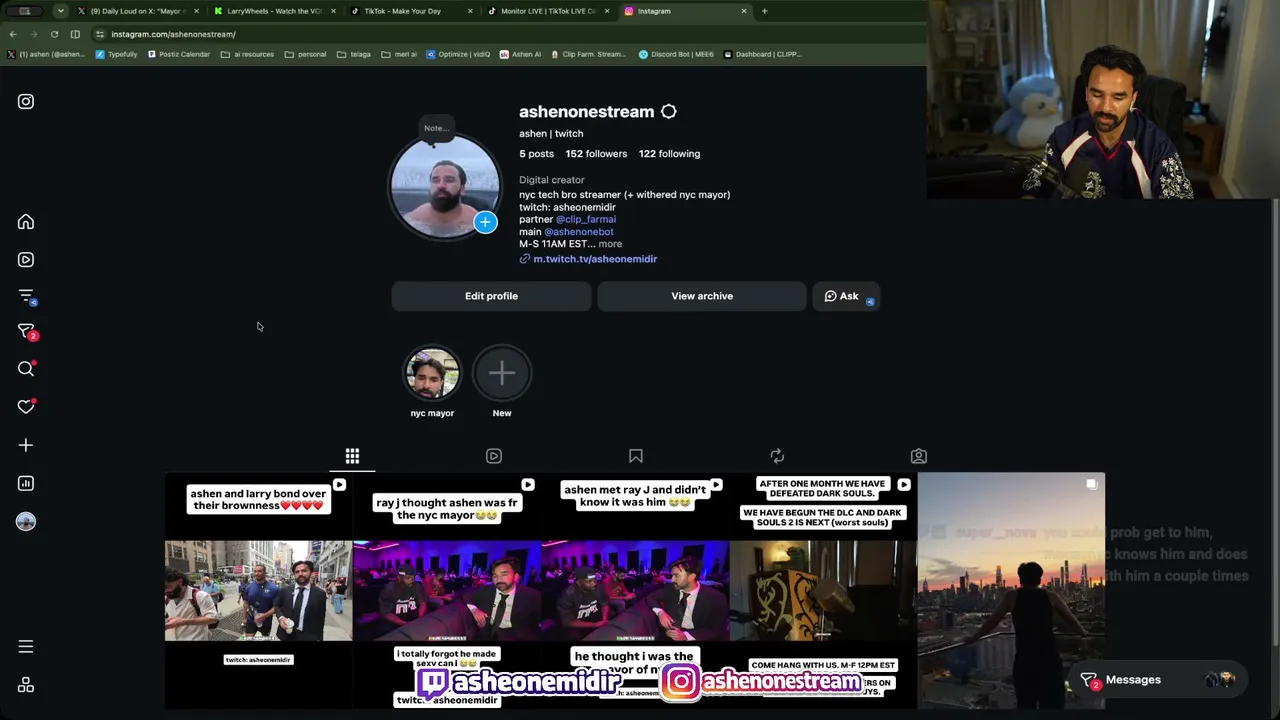
Task: Open the m.twitch.tv/asheonemidir link
Action: click(595, 259)
